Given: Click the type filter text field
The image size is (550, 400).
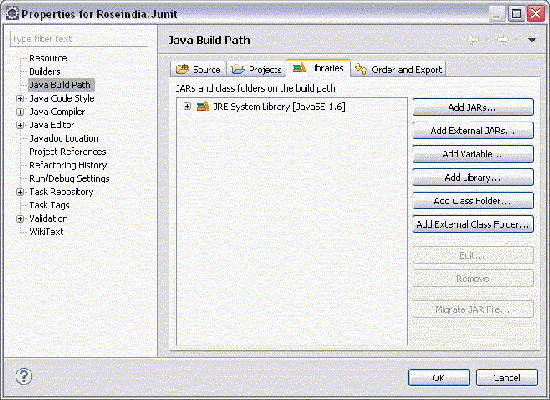Looking at the screenshot, I should point(79,39).
